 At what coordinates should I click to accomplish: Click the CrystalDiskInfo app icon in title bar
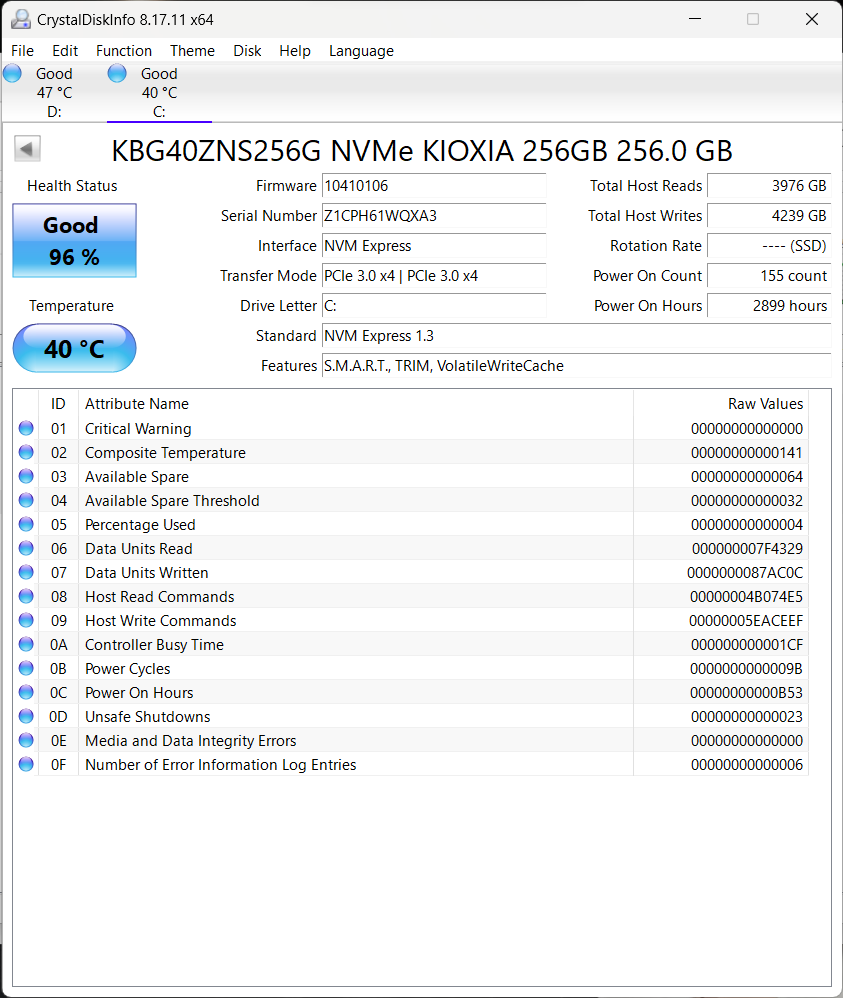pos(20,19)
